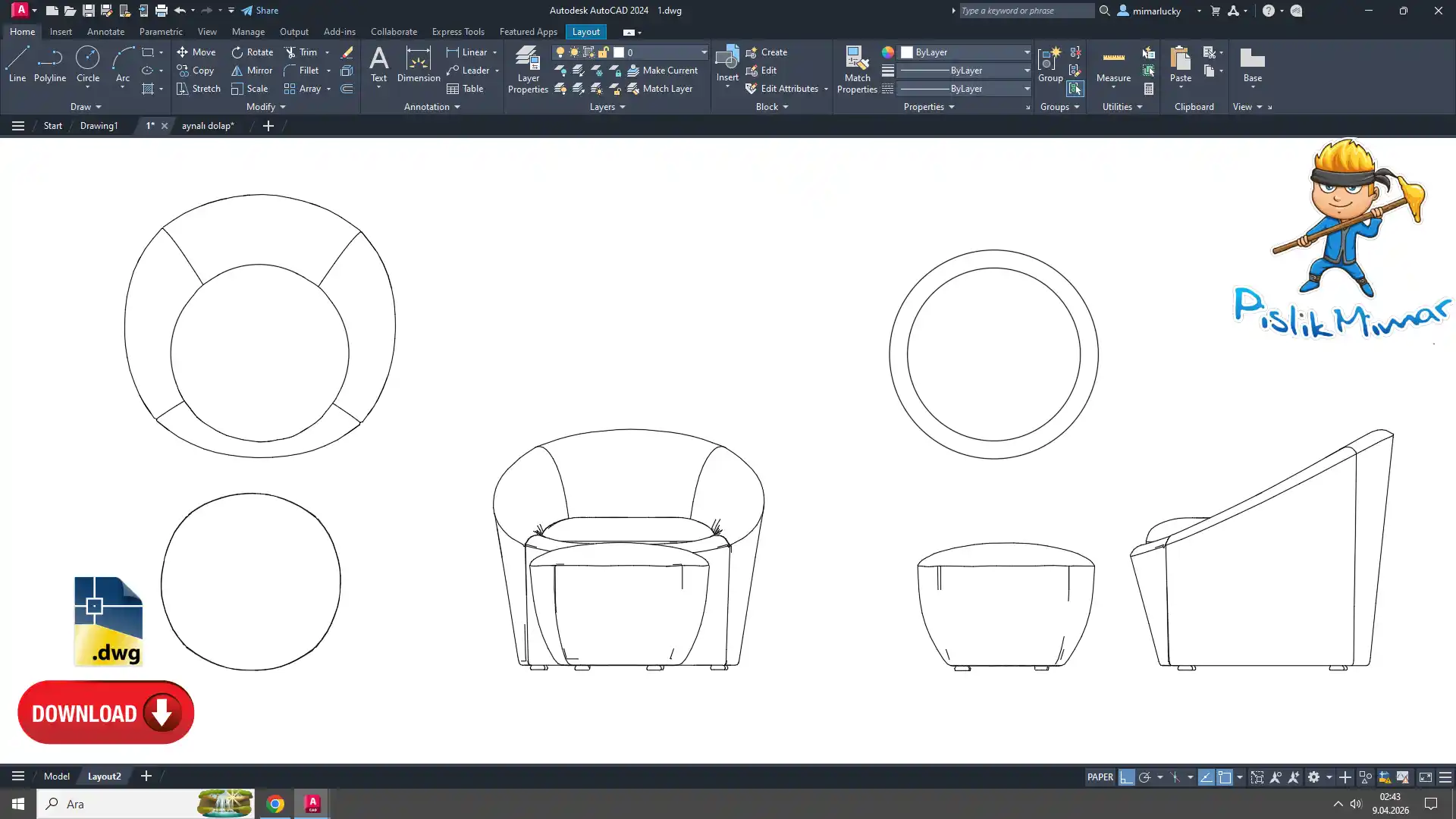This screenshot has width=1456, height=819.
Task: Toggle PAPER space button
Action: click(x=1100, y=777)
